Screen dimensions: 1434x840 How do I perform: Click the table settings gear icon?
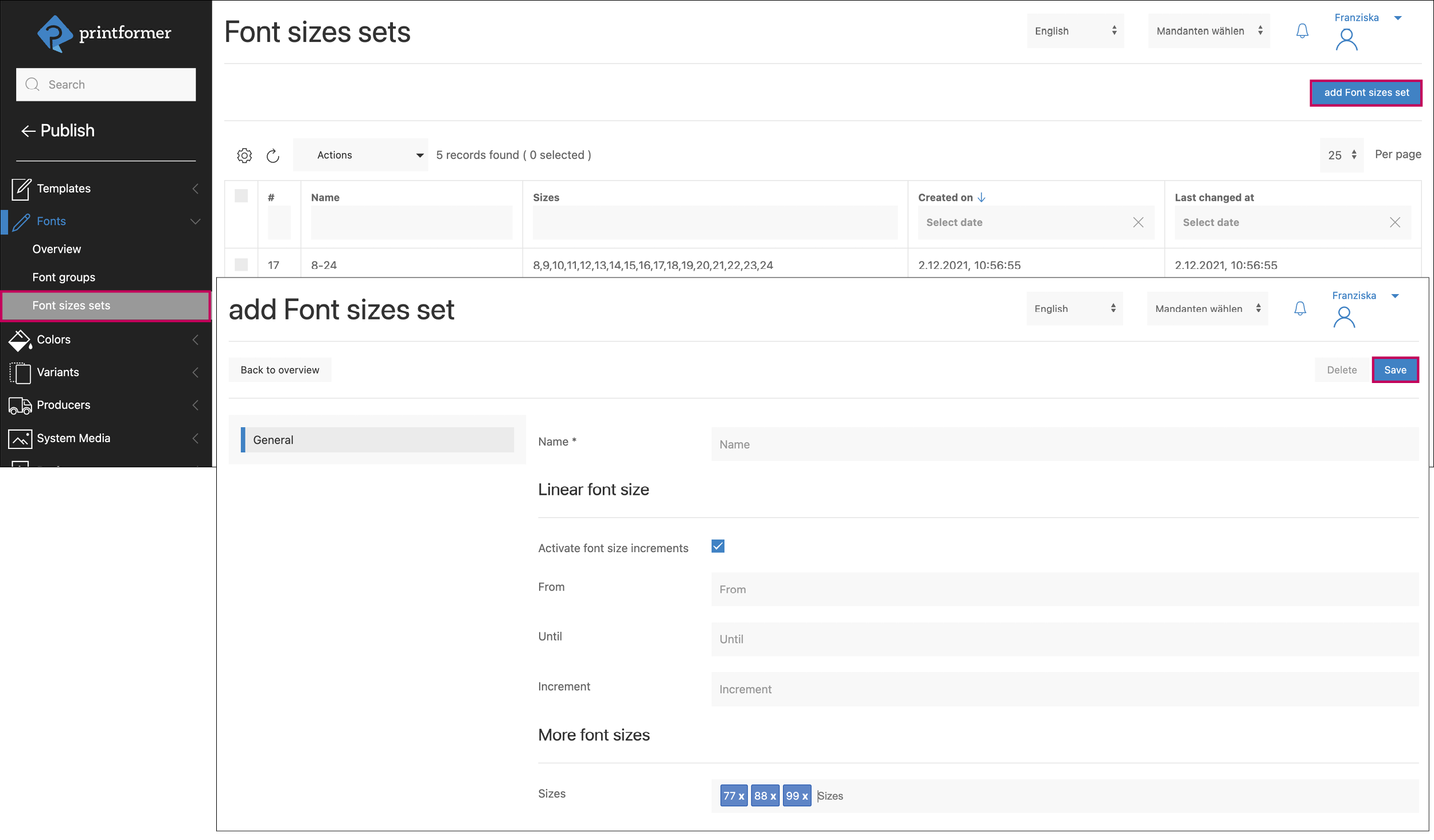point(244,155)
